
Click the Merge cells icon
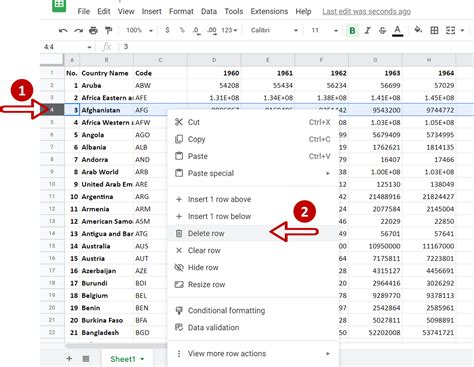pos(450,31)
